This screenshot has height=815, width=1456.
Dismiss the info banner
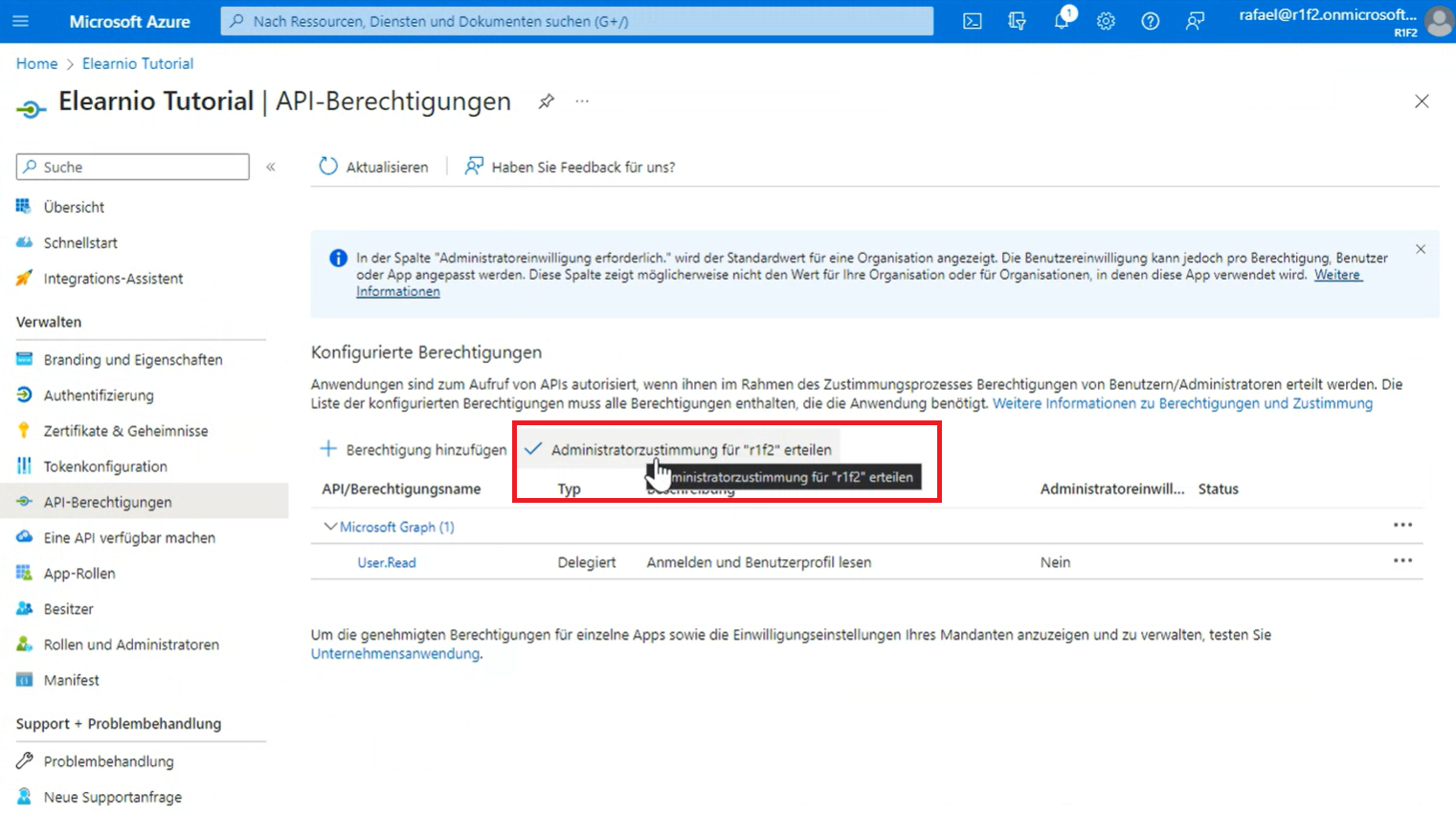pyautogui.click(x=1421, y=249)
